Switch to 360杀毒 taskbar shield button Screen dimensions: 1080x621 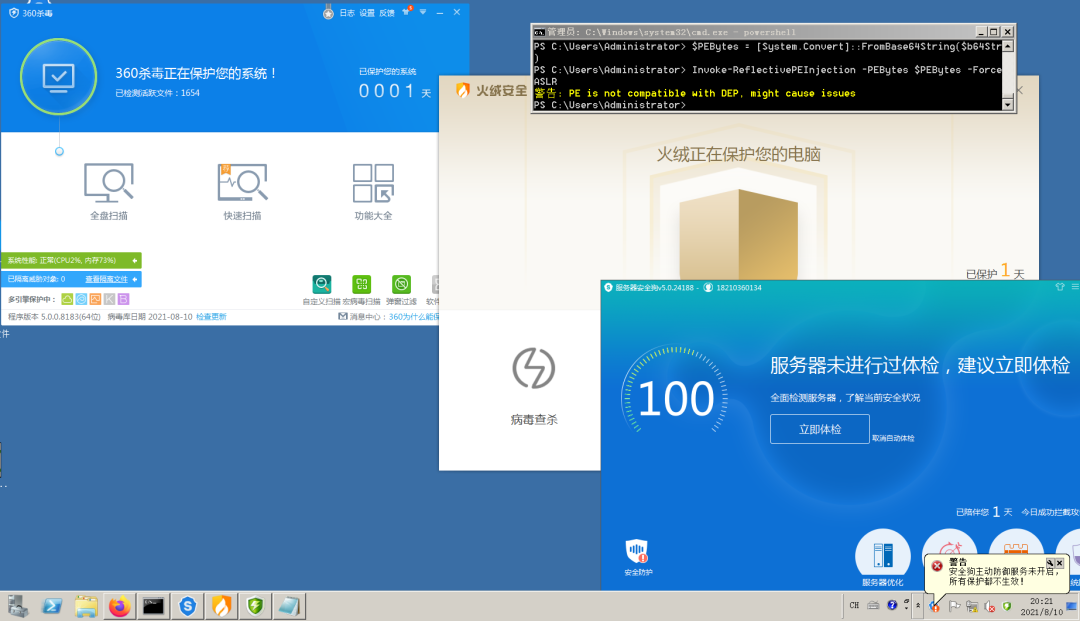(x=255, y=607)
